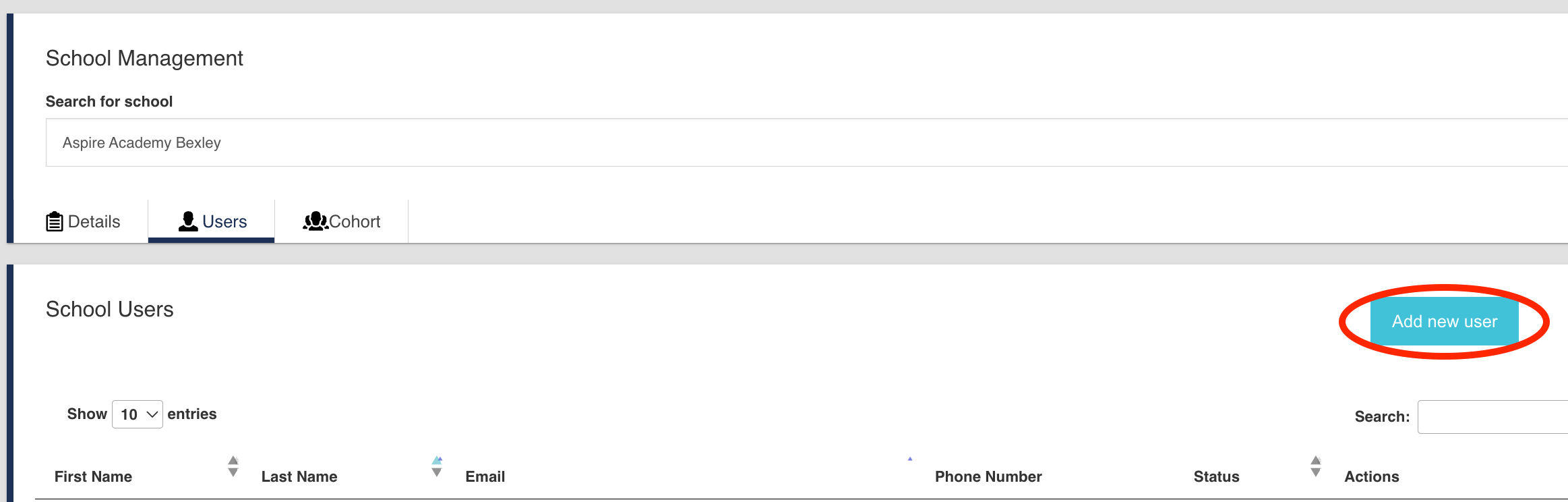
Task: Click the clipboard icon on Details tab
Action: 54,221
